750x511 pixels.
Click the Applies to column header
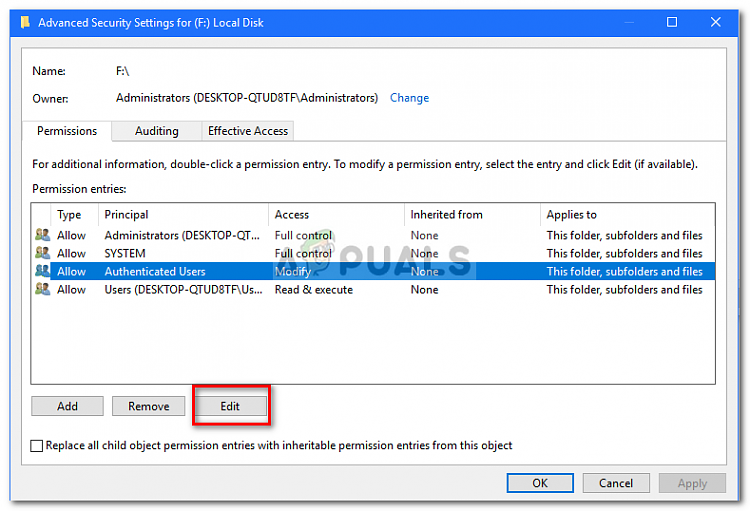628,215
